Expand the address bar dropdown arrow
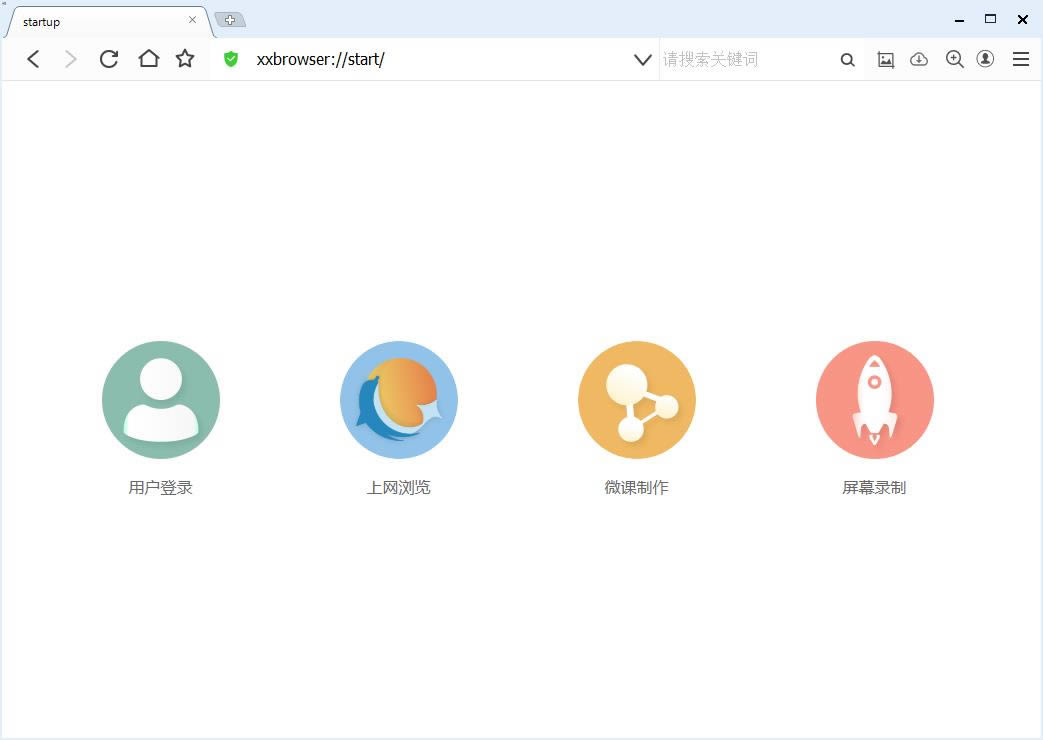The width and height of the screenshot is (1043, 740). [x=643, y=59]
